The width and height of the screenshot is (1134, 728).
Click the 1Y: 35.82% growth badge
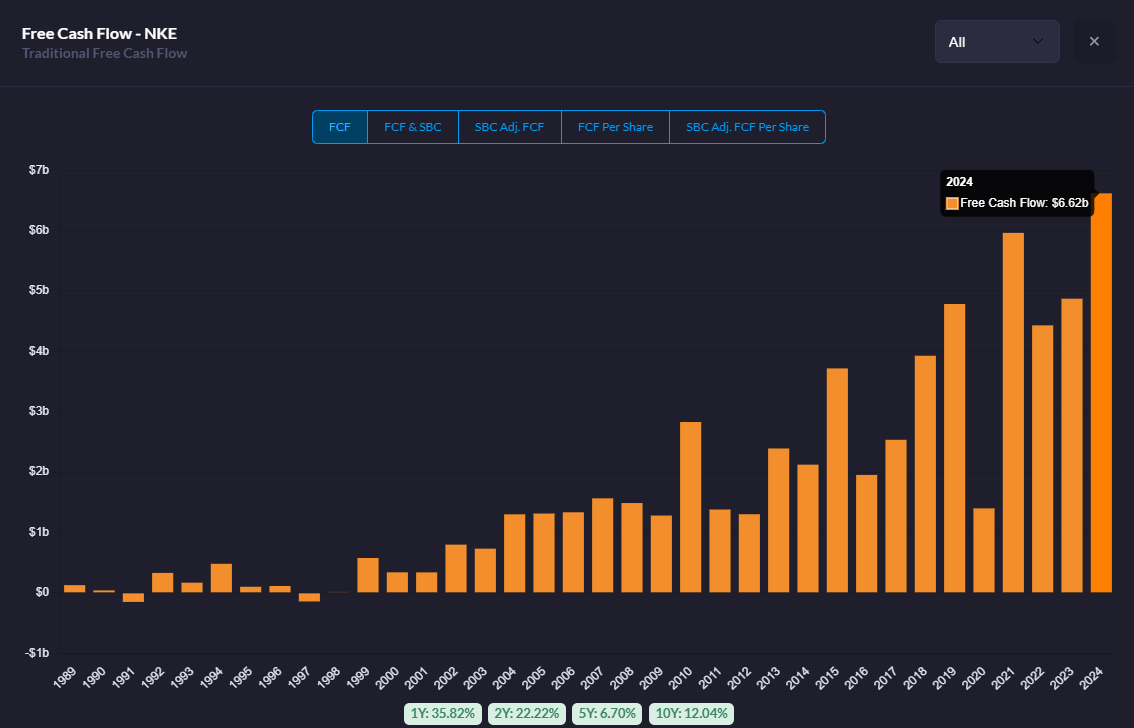pos(443,714)
